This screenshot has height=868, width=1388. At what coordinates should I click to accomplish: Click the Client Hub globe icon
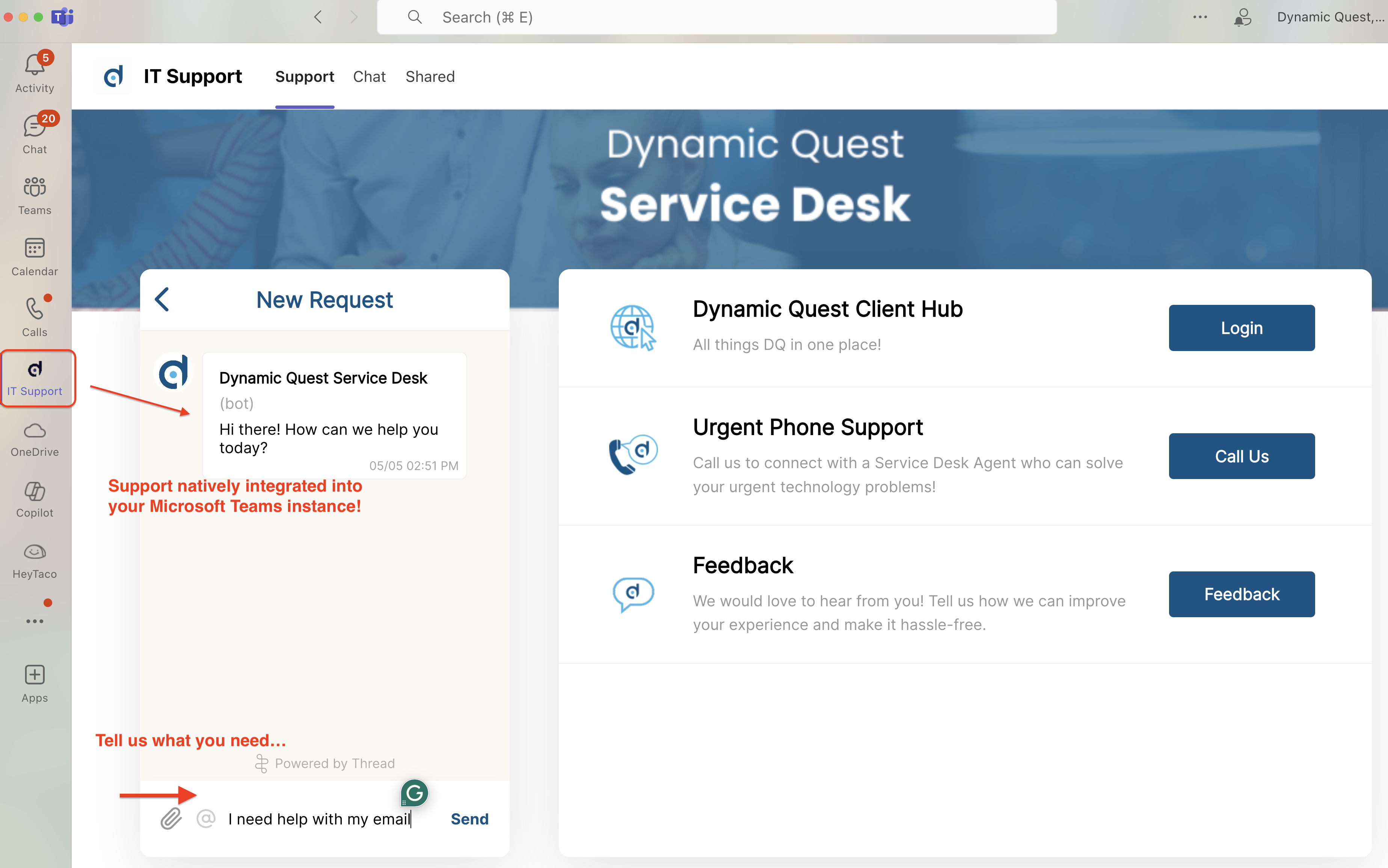(x=632, y=328)
